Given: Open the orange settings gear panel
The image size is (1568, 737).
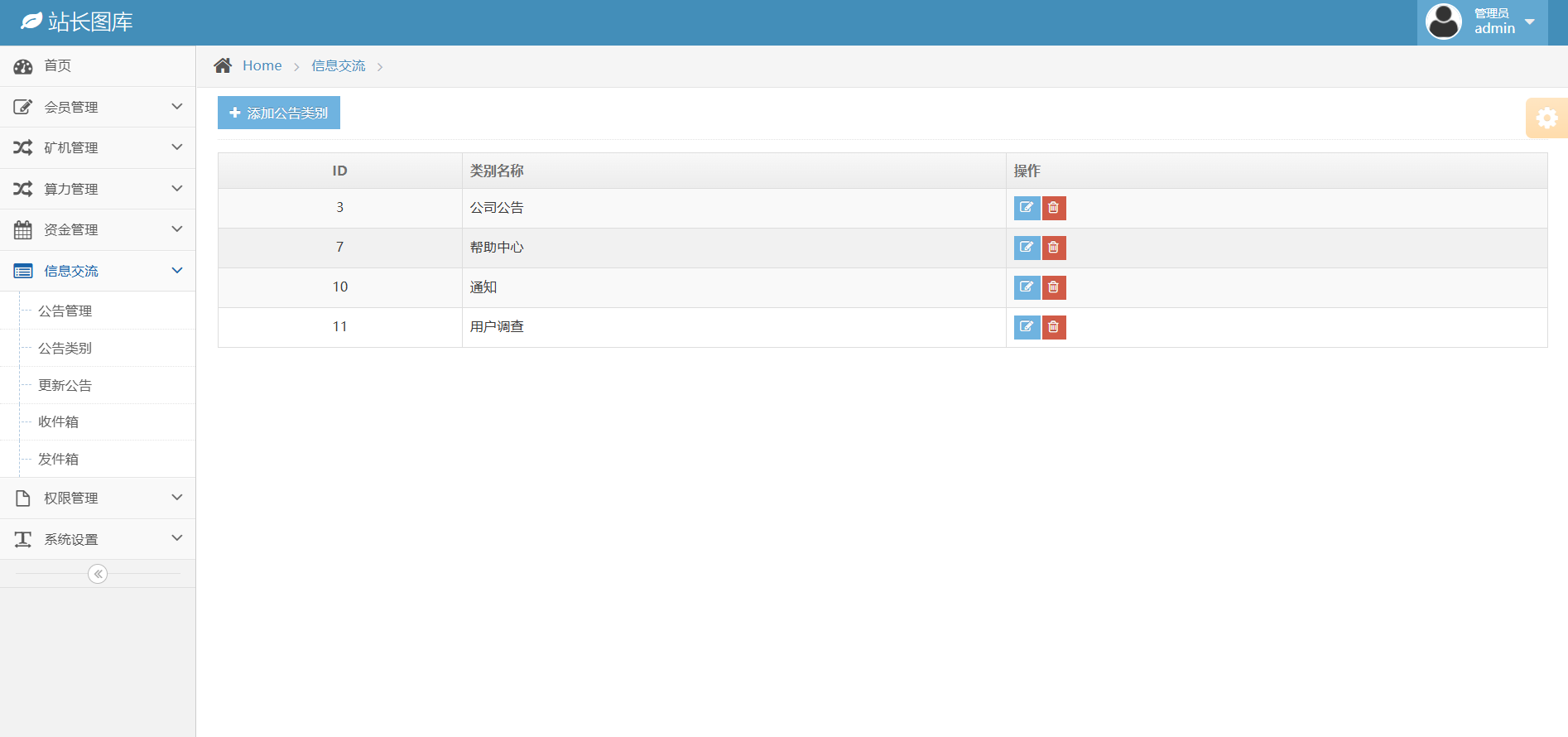Looking at the screenshot, I should click(x=1546, y=118).
